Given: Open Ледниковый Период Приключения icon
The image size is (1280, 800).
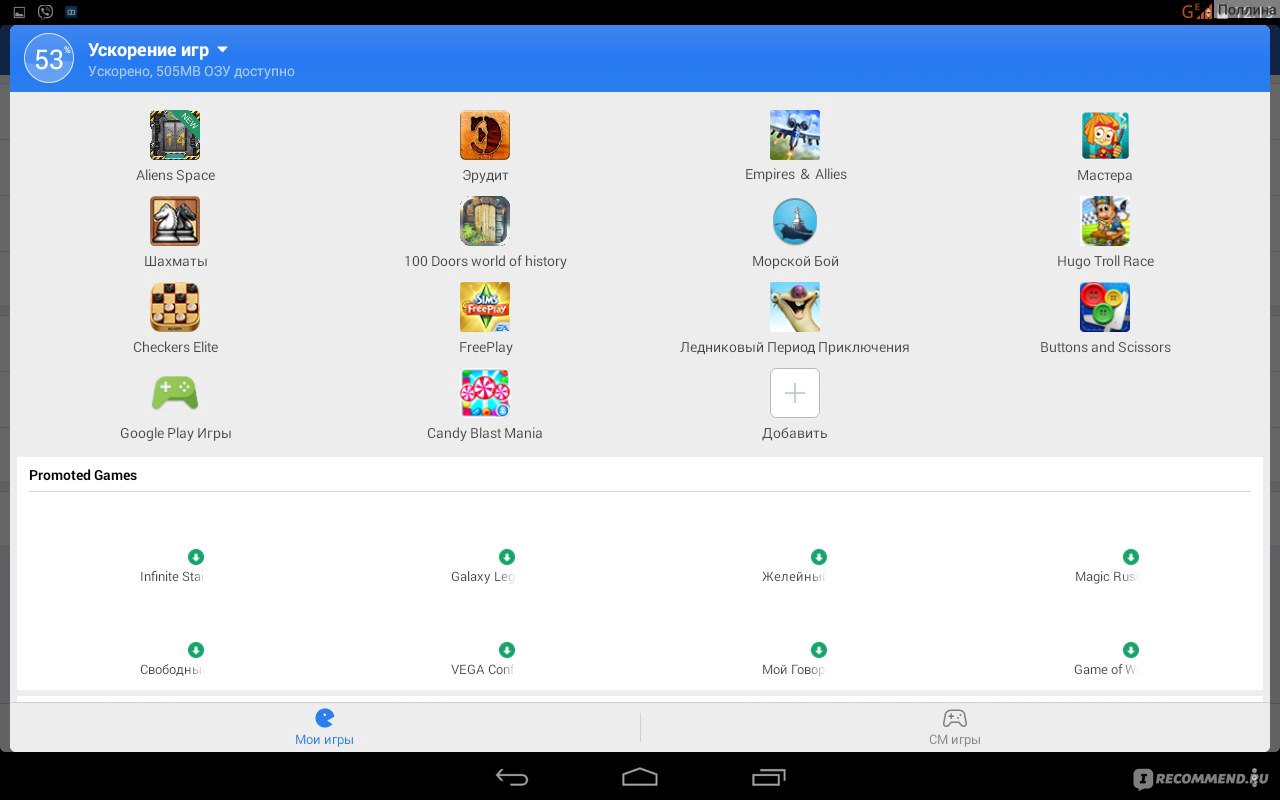Looking at the screenshot, I should (x=795, y=307).
